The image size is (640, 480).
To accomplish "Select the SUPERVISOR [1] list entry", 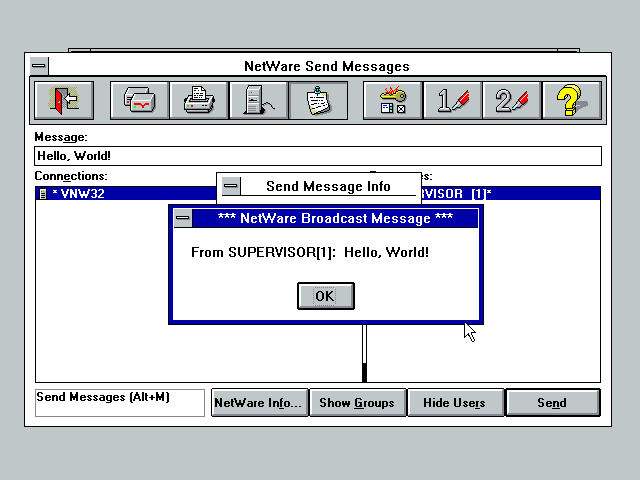I will point(511,193).
